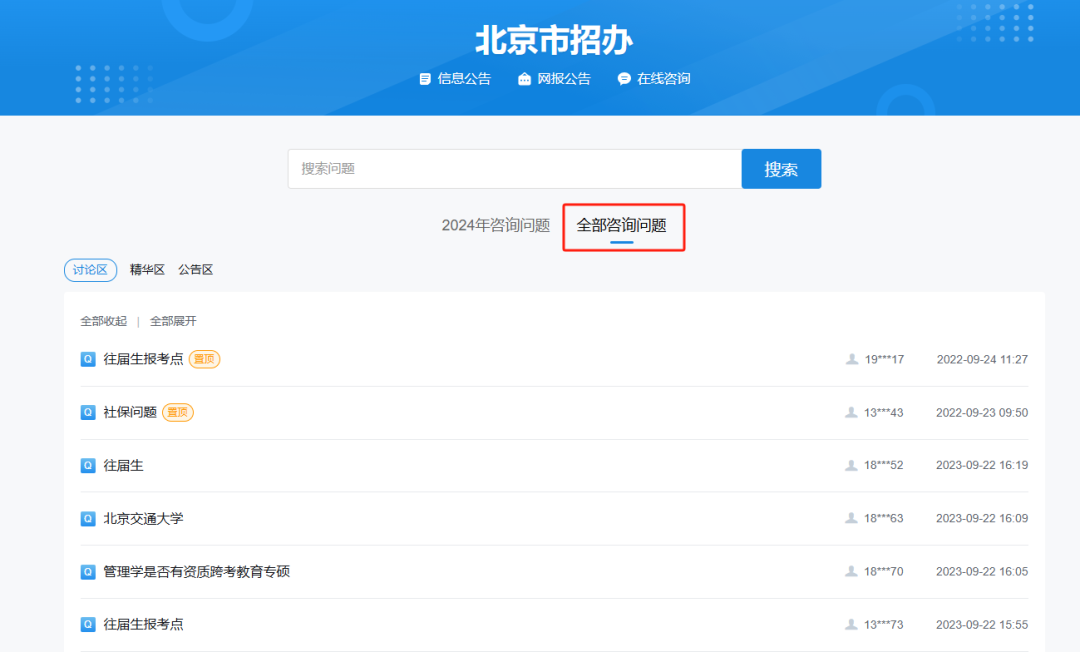Open the 2024年咨询问题 tab
The height and width of the screenshot is (652, 1080).
(x=496, y=225)
